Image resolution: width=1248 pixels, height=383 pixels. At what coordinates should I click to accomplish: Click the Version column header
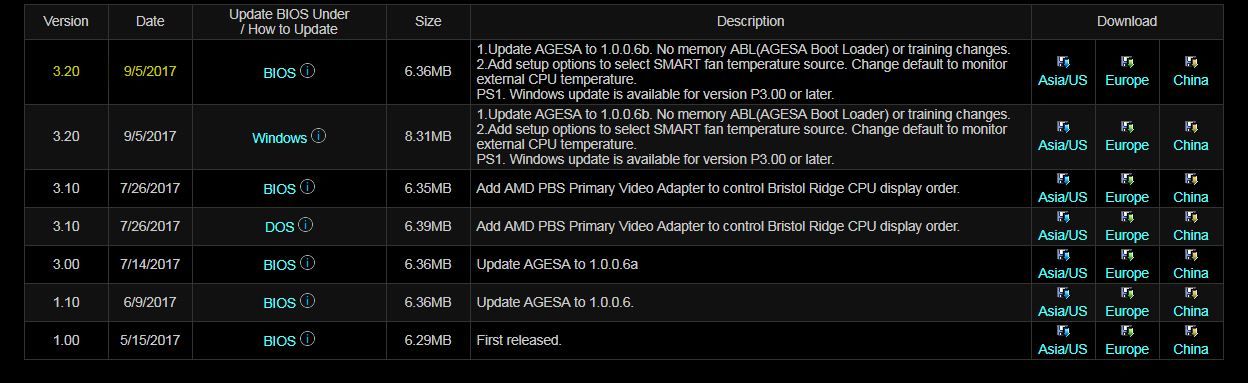(x=66, y=22)
